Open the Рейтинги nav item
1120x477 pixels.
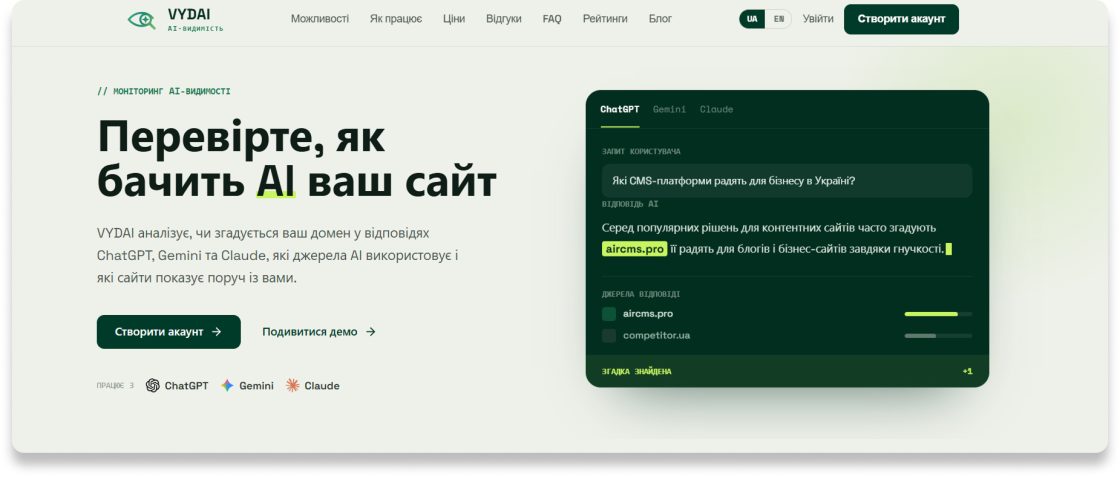[x=605, y=19]
